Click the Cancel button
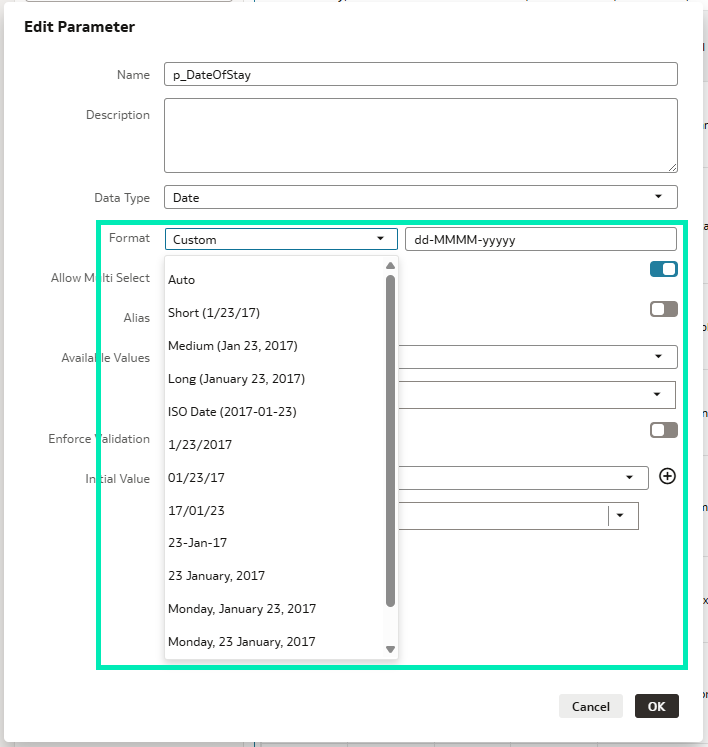The width and height of the screenshot is (708, 747). 590,706
